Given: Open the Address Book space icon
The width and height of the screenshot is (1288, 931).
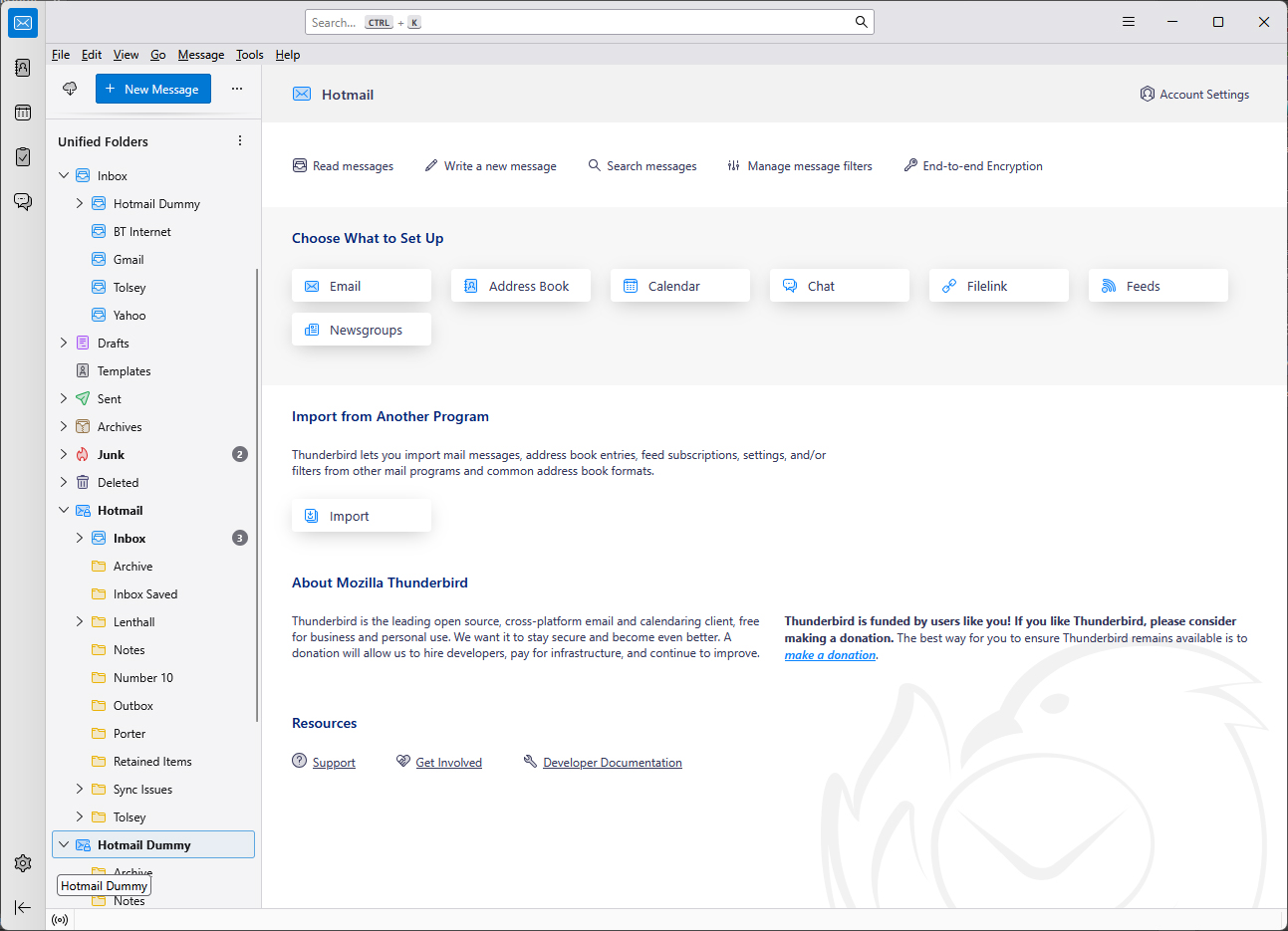Looking at the screenshot, I should point(23,68).
